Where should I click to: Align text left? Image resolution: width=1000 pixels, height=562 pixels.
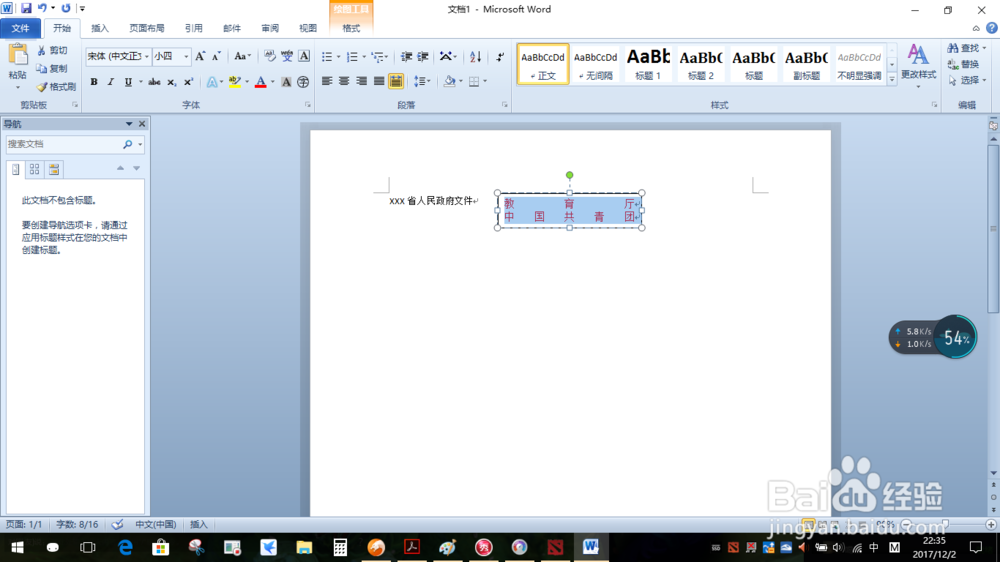pos(327,81)
